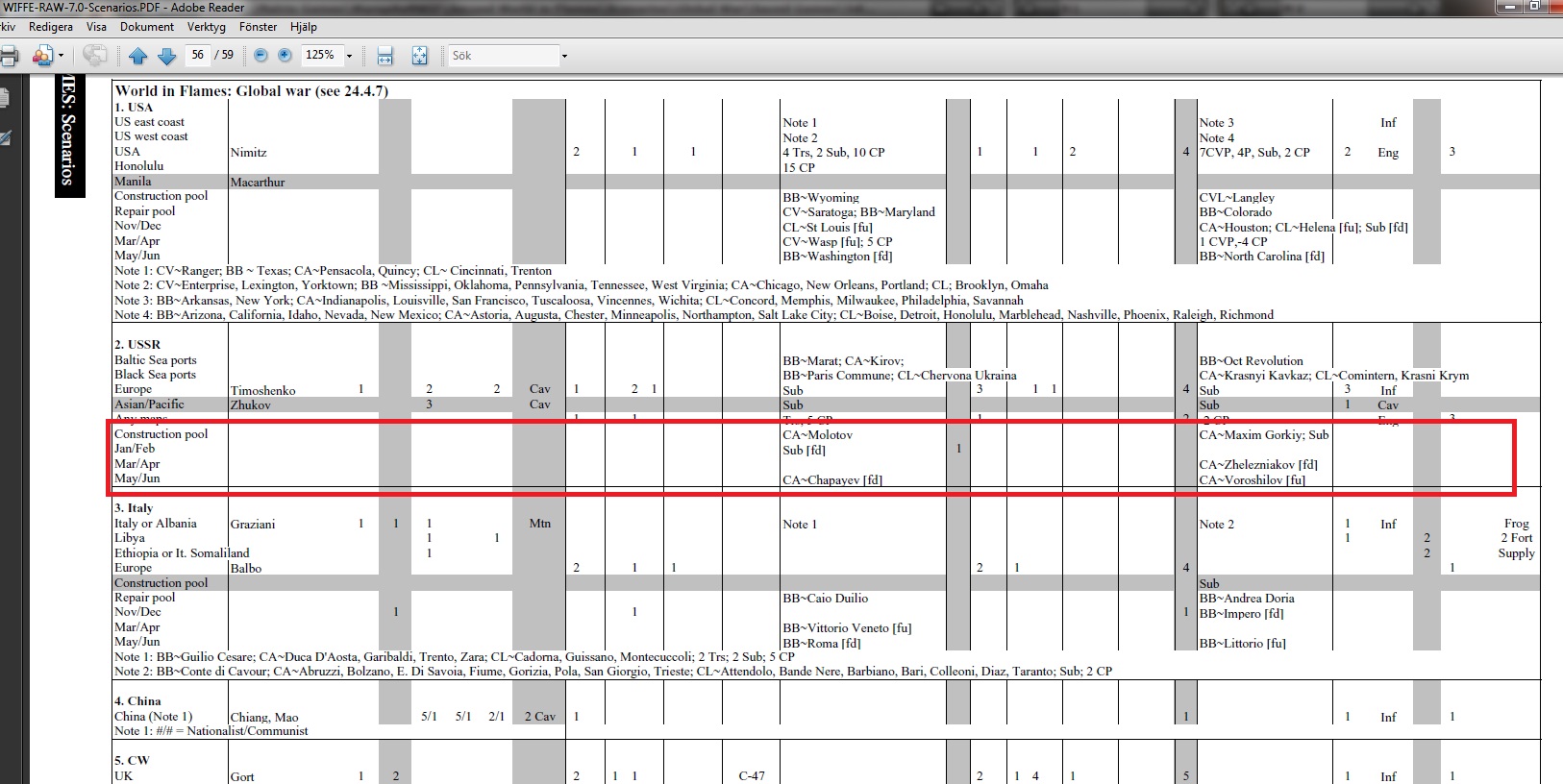
Task: Click the fit one full page icon
Action: coord(419,56)
